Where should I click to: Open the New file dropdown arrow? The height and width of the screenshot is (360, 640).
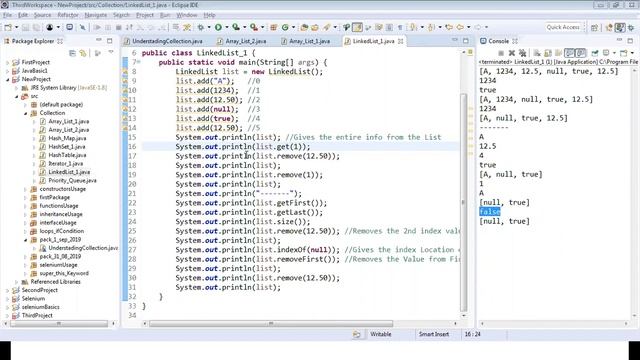pos(17,27)
